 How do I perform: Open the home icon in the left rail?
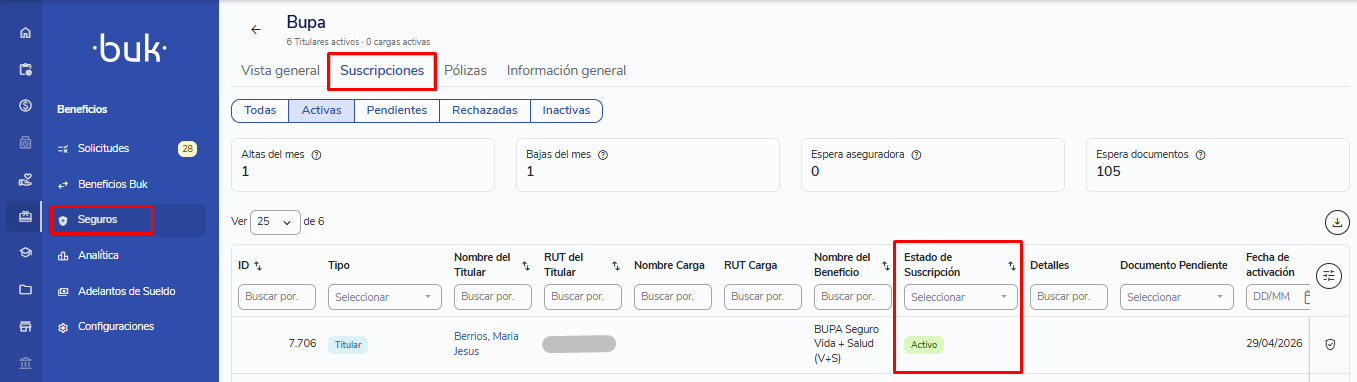tap(25, 33)
